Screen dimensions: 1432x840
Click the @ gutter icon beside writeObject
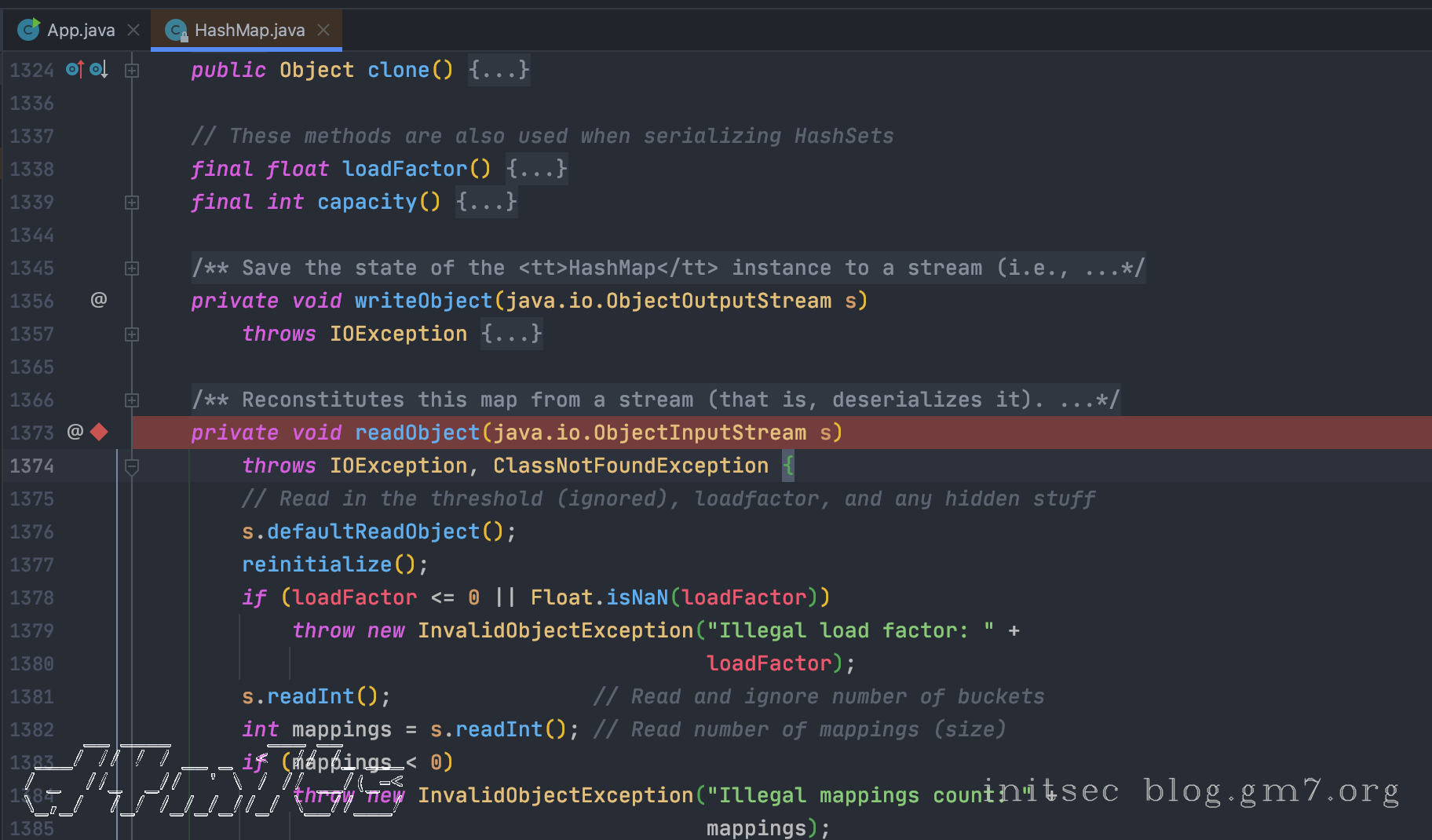[98, 300]
